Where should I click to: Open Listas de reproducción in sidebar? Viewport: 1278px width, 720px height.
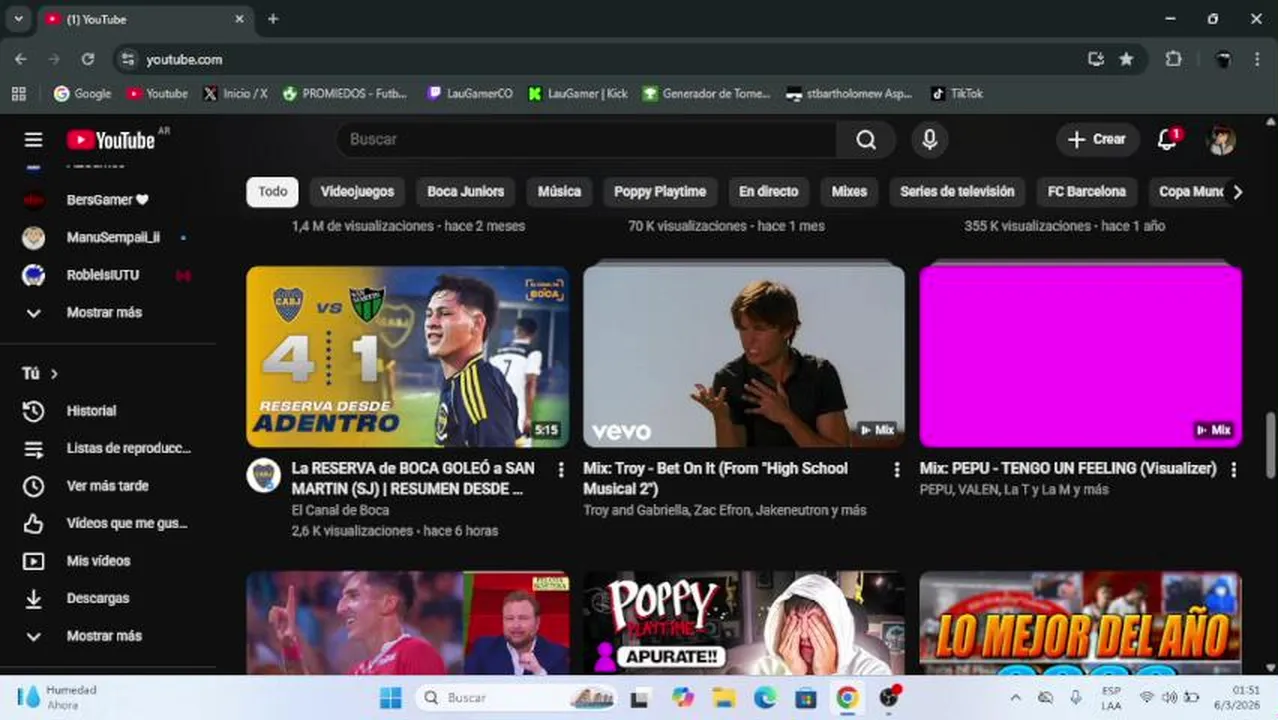[128, 448]
